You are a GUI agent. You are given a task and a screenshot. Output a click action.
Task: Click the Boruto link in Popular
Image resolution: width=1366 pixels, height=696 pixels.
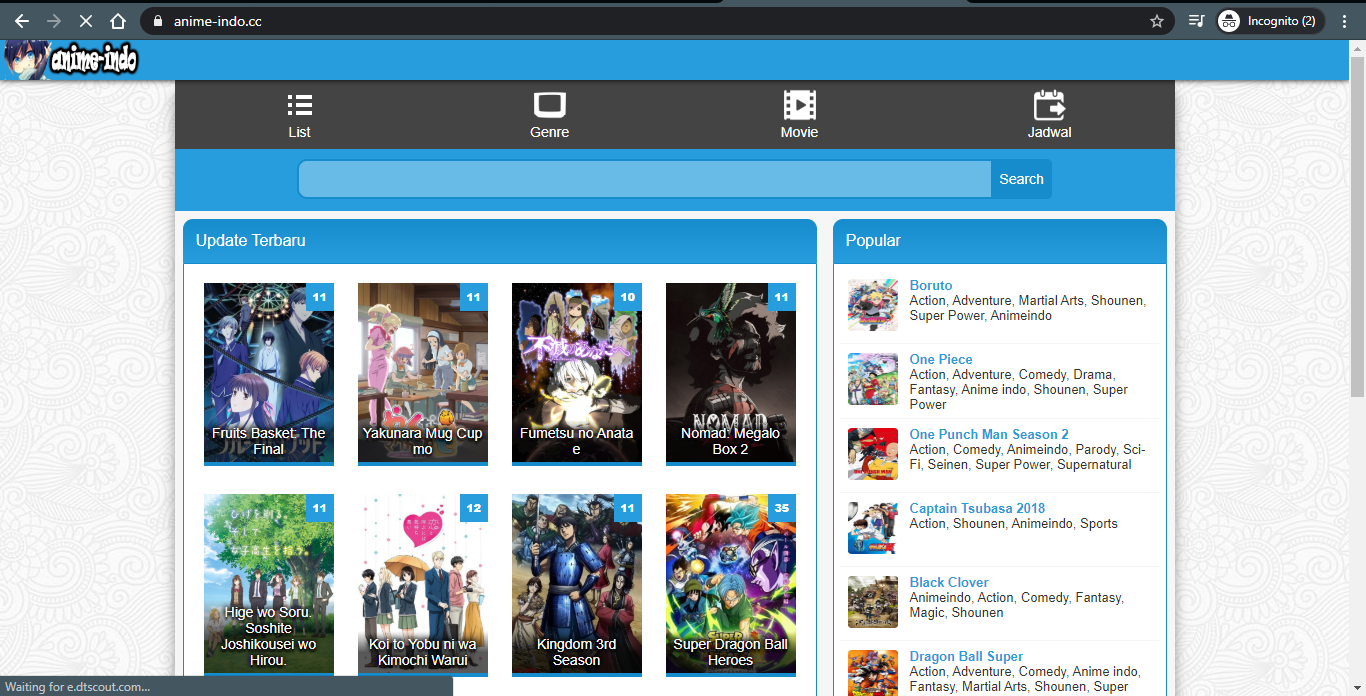pyautogui.click(x=931, y=285)
